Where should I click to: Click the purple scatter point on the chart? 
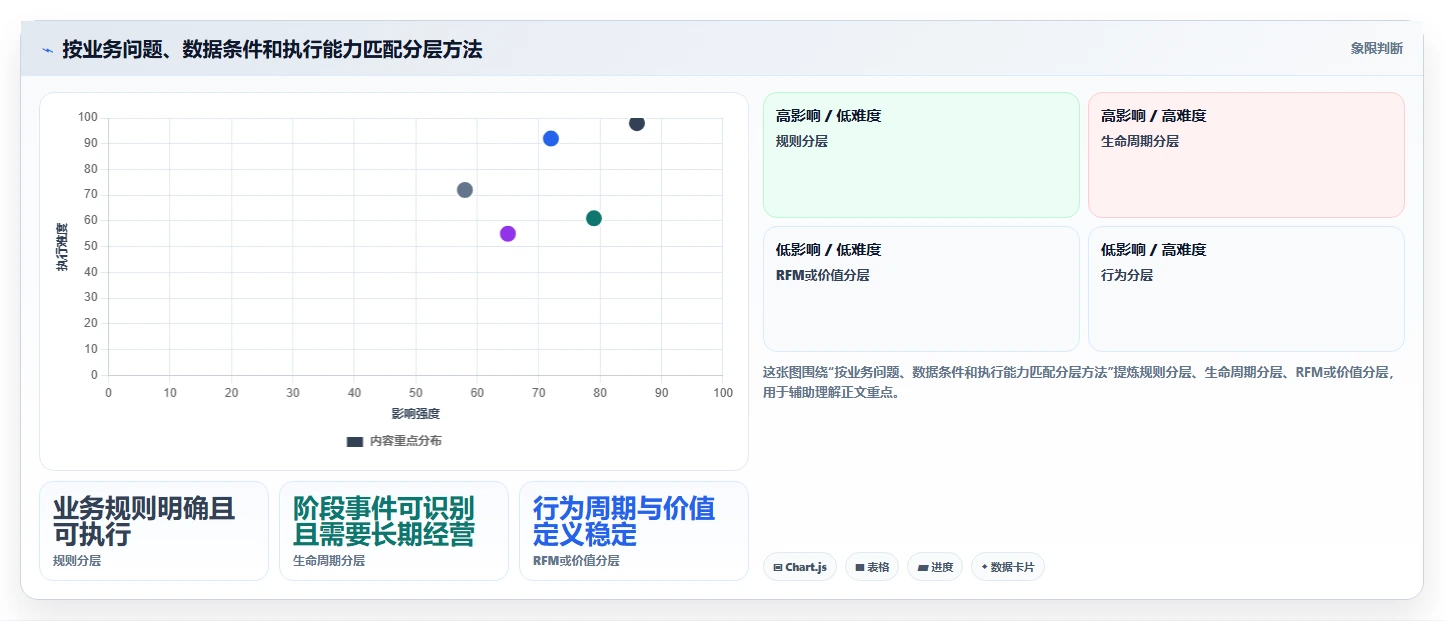[508, 234]
